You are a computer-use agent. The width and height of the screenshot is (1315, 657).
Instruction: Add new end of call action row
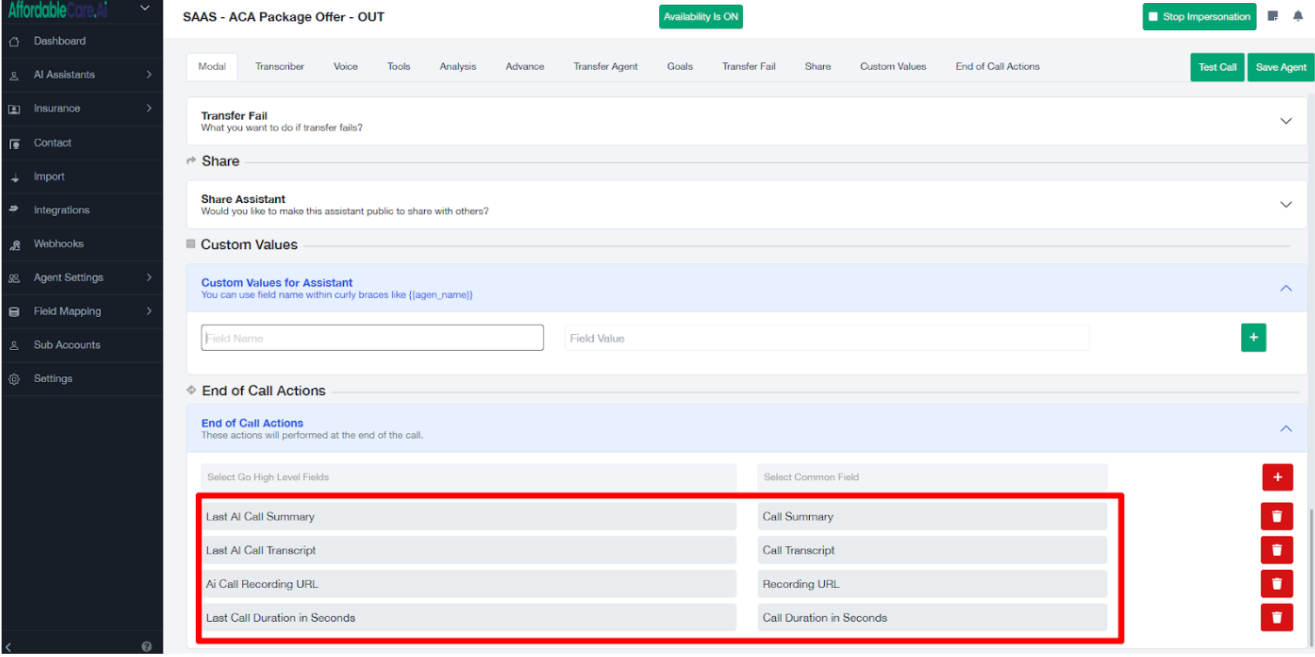[x=1276, y=477]
